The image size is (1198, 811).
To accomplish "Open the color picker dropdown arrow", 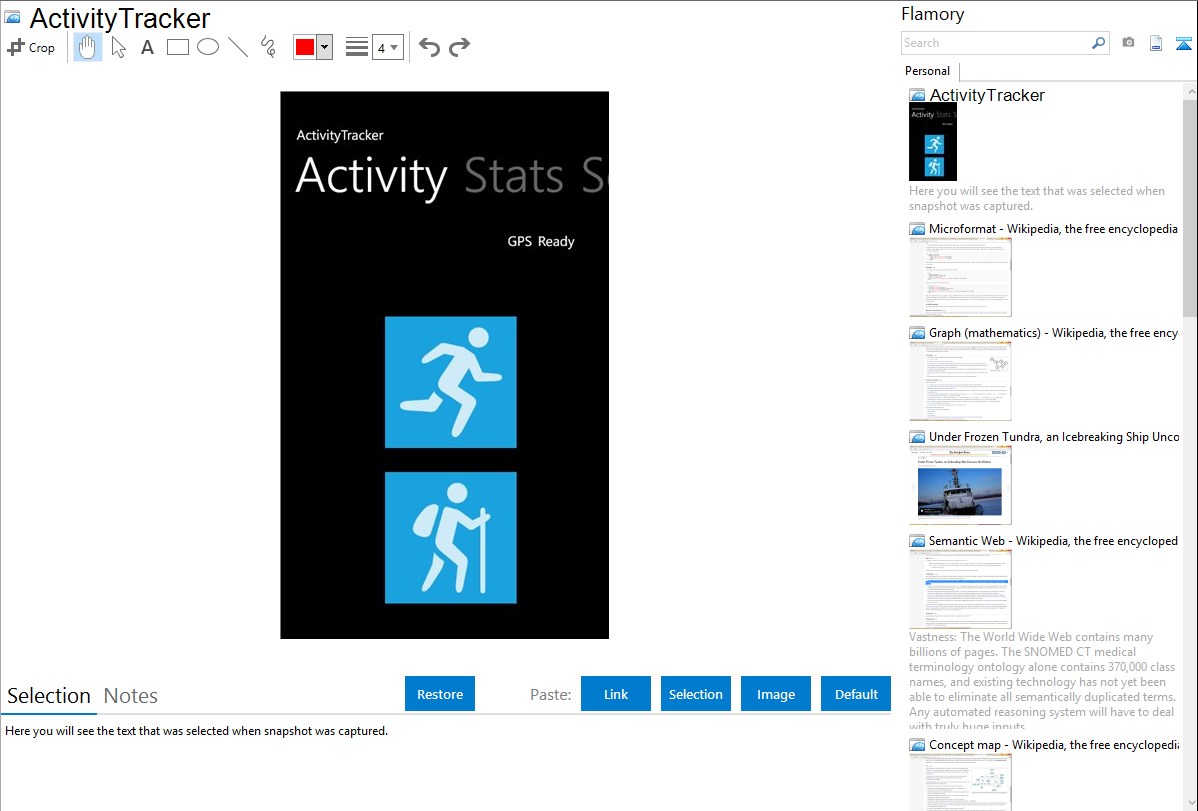I will coord(324,47).
